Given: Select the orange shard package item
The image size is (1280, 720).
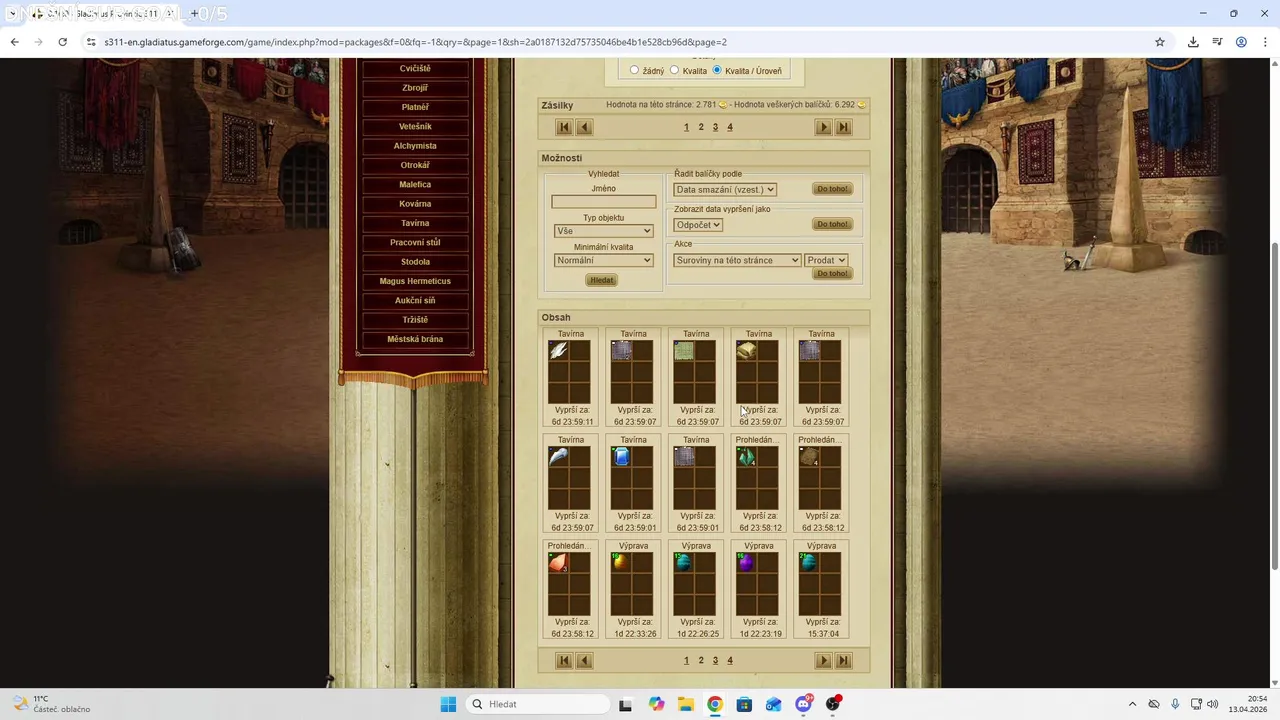Looking at the screenshot, I should pyautogui.click(x=558, y=562).
